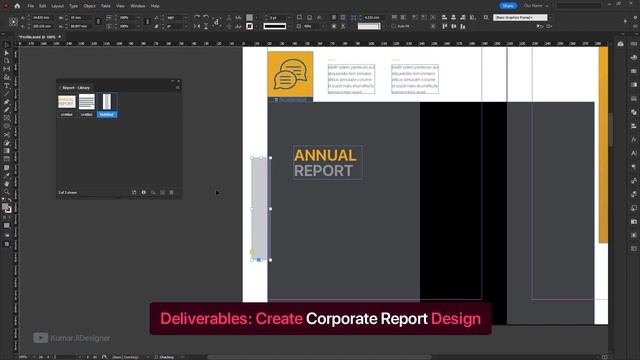
Task: Open the stroke weight dropdown
Action: pyautogui.click(x=289, y=18)
